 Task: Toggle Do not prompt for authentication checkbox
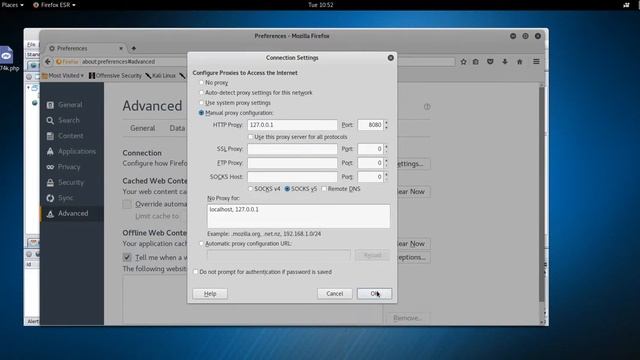(196, 272)
